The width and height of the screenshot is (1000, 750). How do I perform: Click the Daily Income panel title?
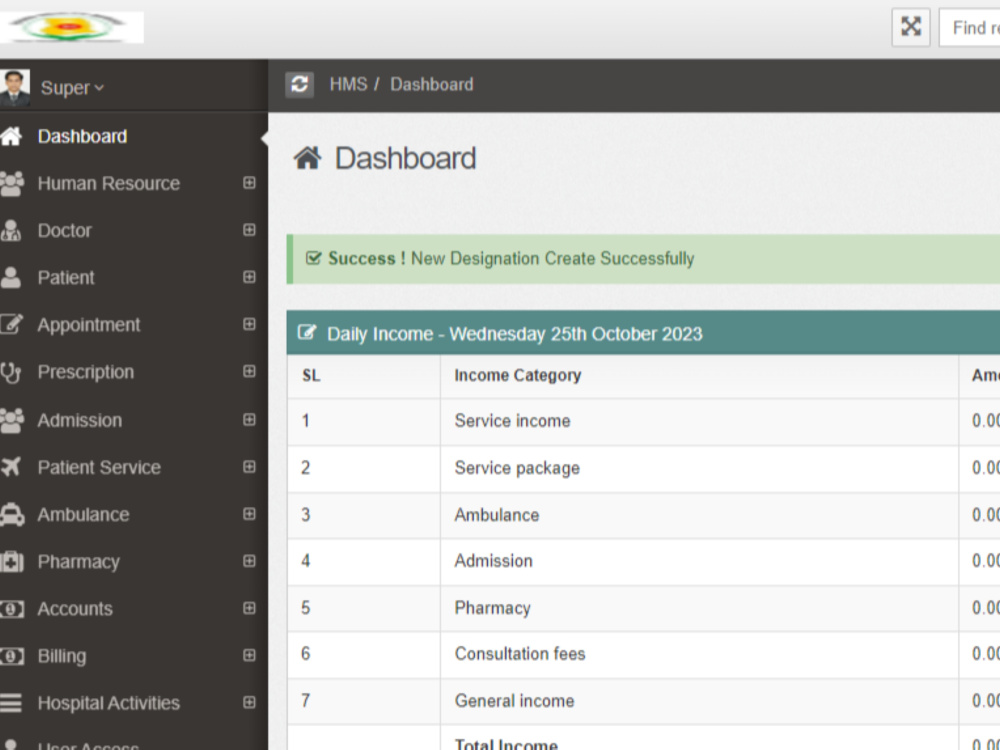point(514,334)
